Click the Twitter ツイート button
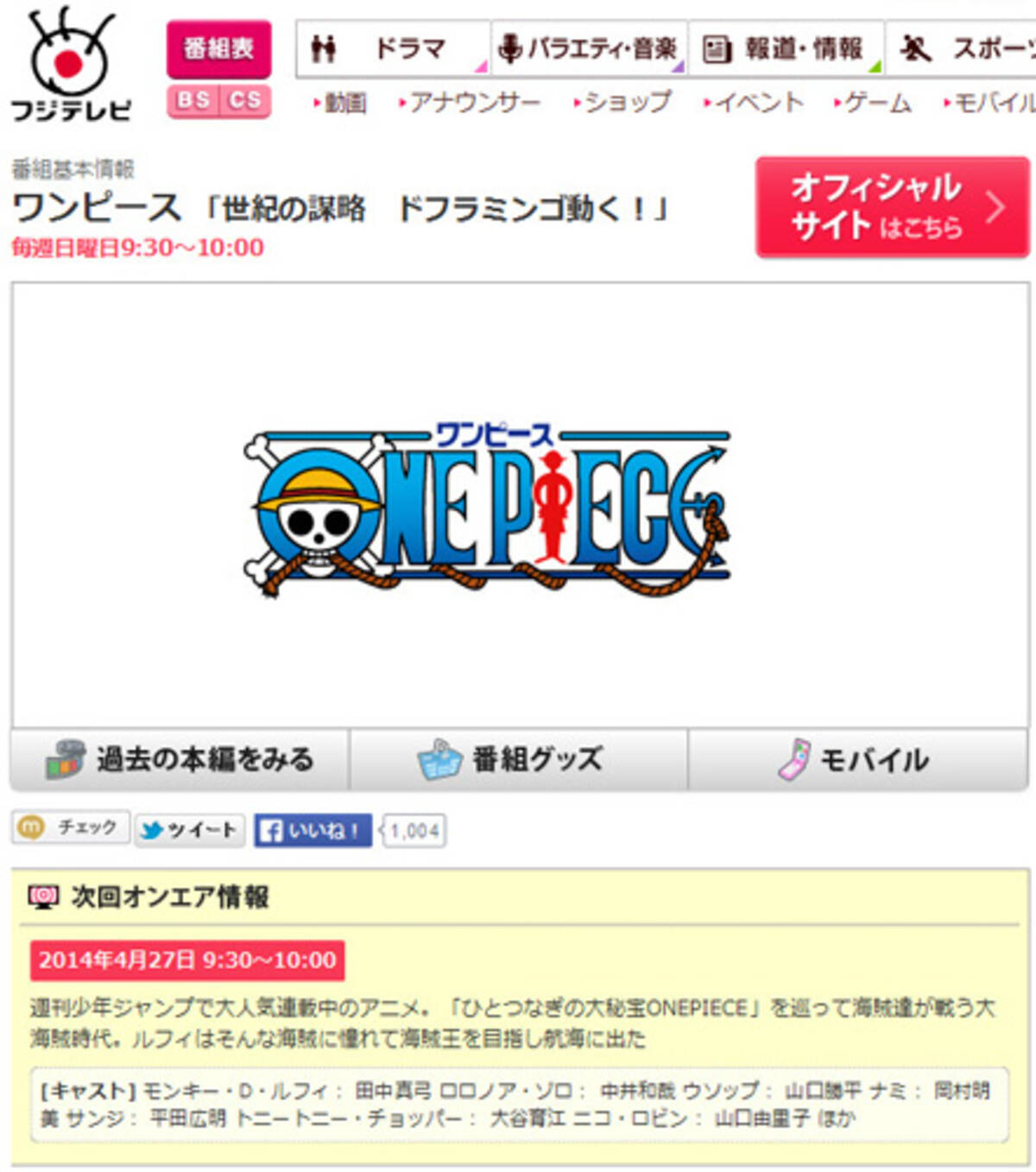The width and height of the screenshot is (1036, 1172). tap(190, 830)
